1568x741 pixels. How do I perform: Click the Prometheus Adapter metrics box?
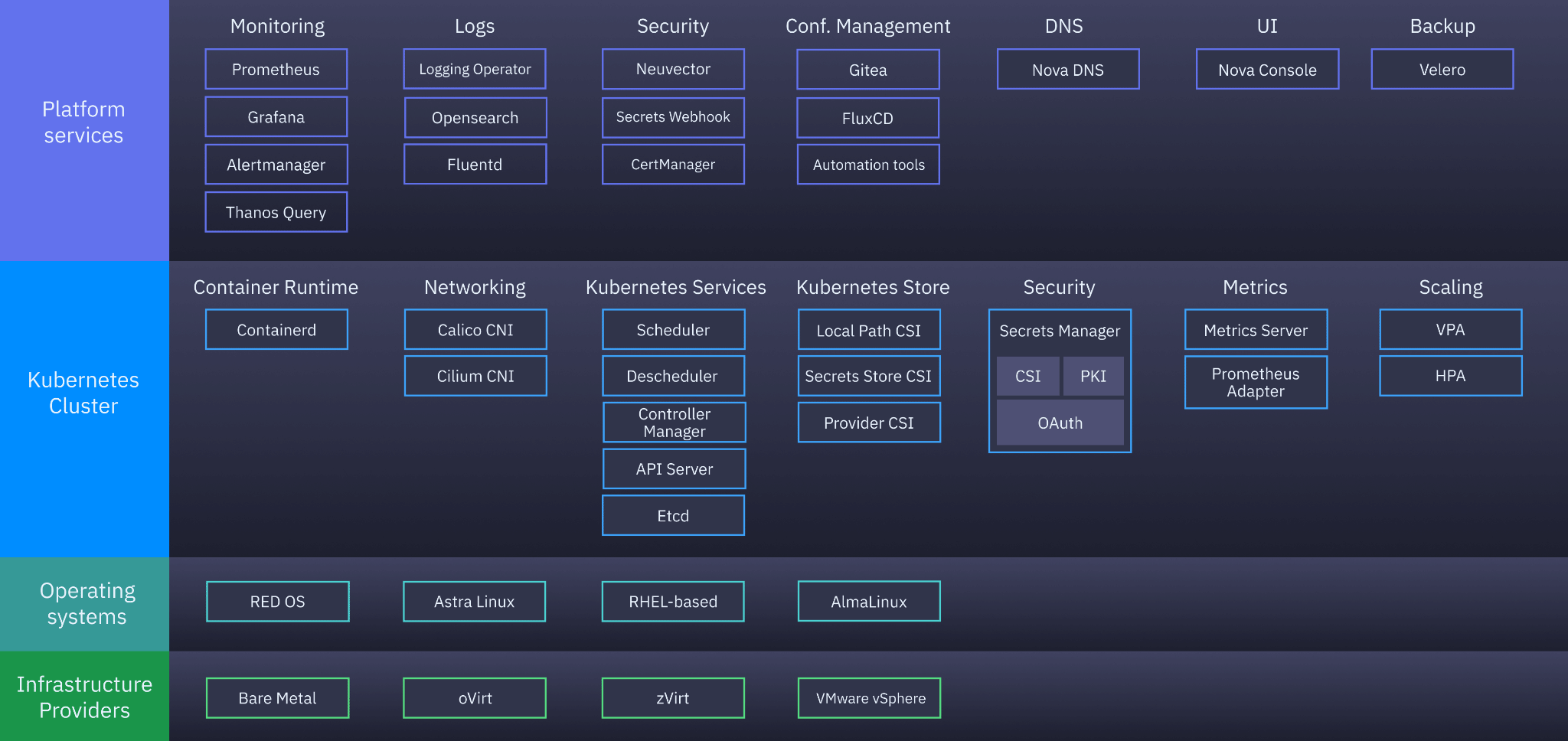1255,382
